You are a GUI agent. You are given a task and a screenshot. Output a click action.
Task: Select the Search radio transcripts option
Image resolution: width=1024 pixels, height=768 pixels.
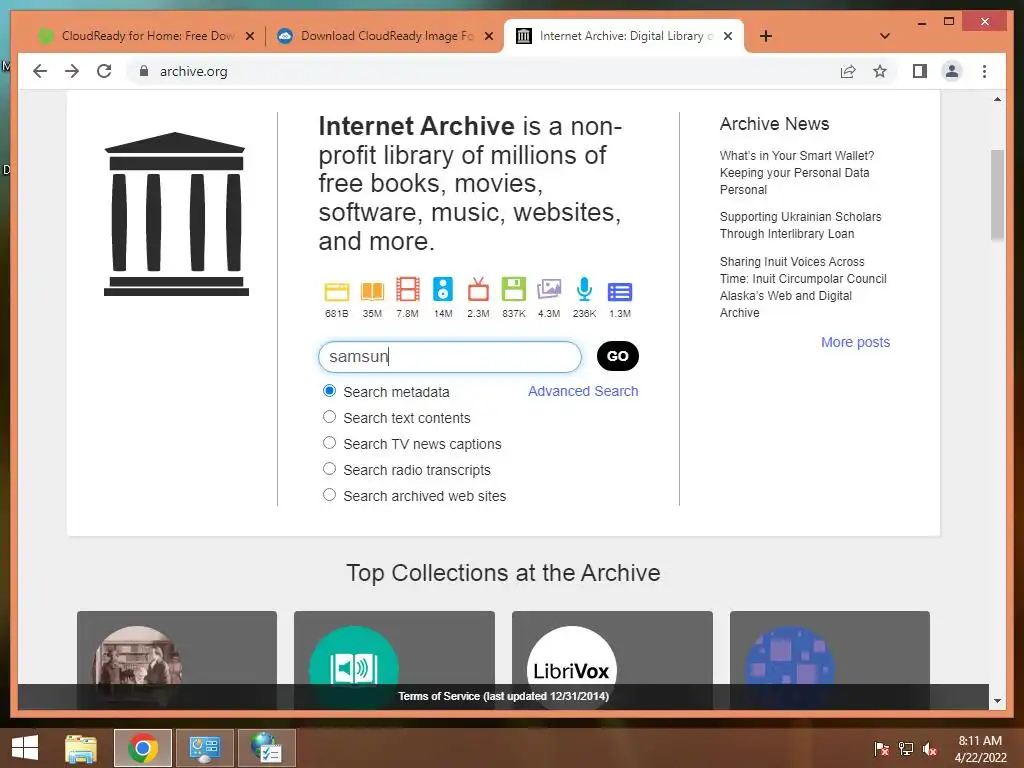(x=330, y=469)
